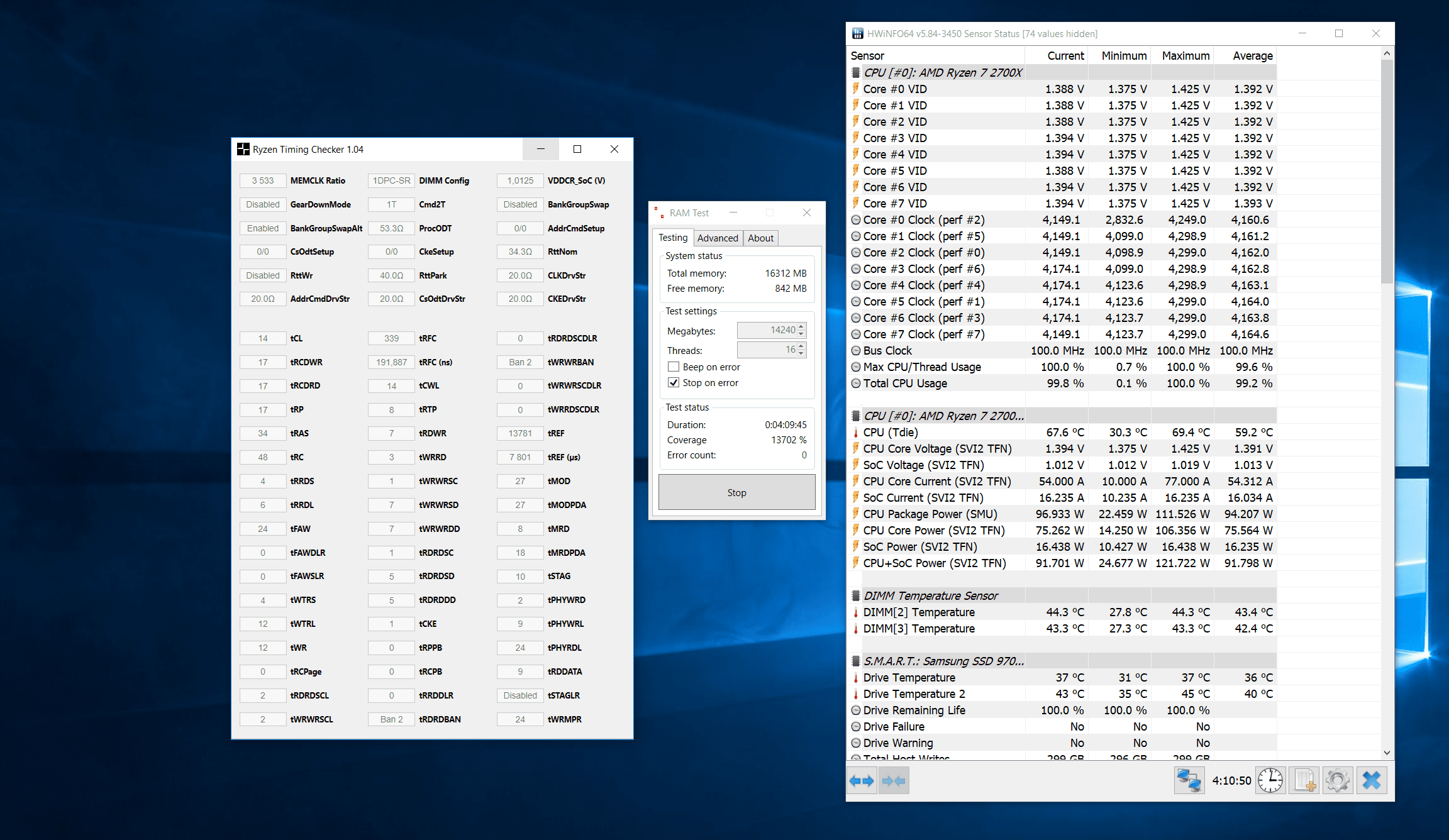Viewport: 1449px width, 840px height.
Task: Click CPU Package Power lightning icon
Action: tap(855, 514)
